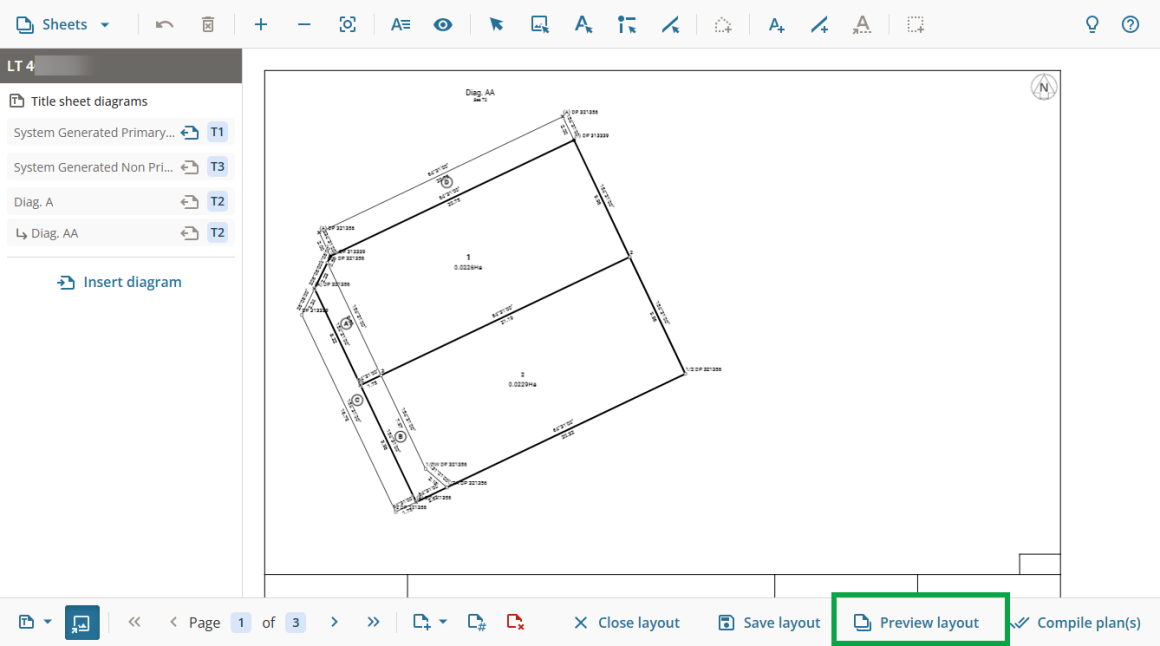This screenshot has height=646, width=1160.
Task: Jump to first page with double-left arrows
Action: pos(134,622)
